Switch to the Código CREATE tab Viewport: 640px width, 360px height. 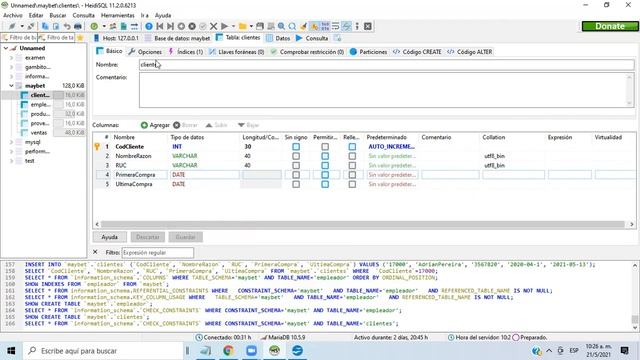pyautogui.click(x=417, y=52)
